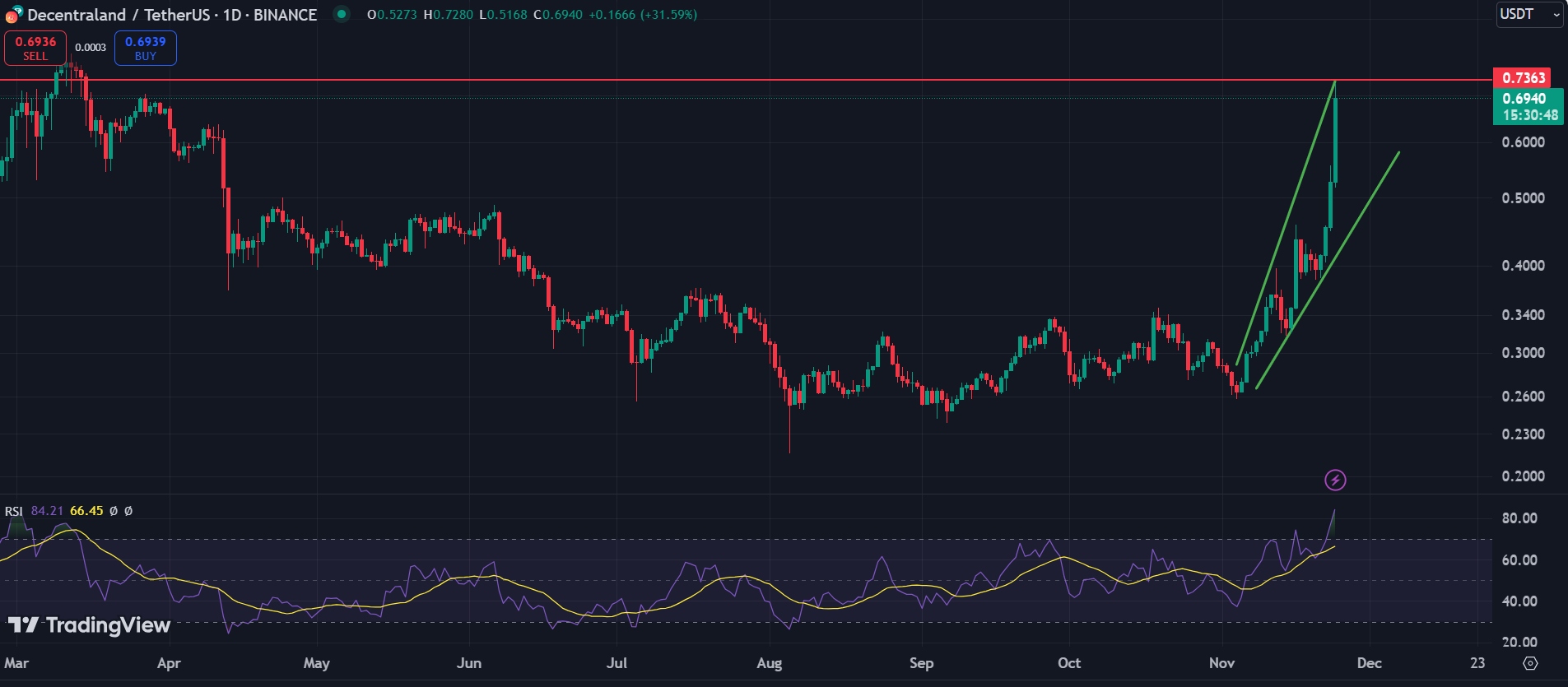The width and height of the screenshot is (1568, 687).
Task: Click the May label on time axis
Action: (x=317, y=663)
